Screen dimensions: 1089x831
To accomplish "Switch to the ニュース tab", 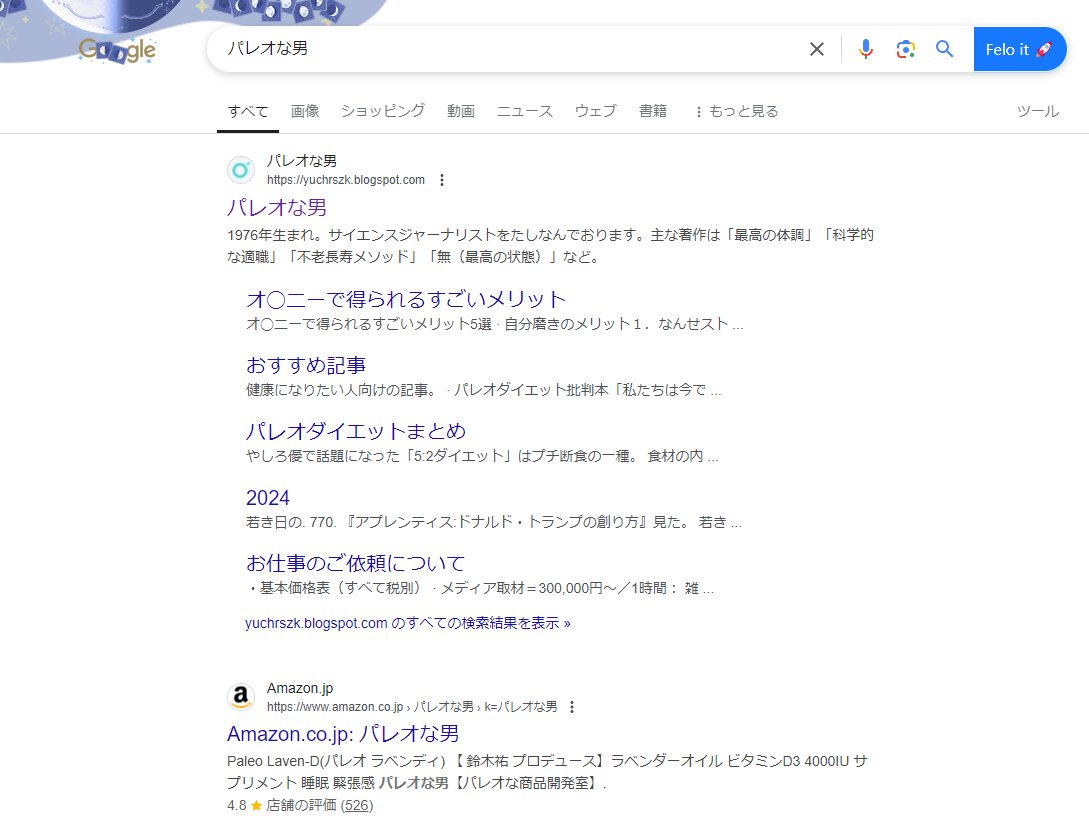I will 524,111.
